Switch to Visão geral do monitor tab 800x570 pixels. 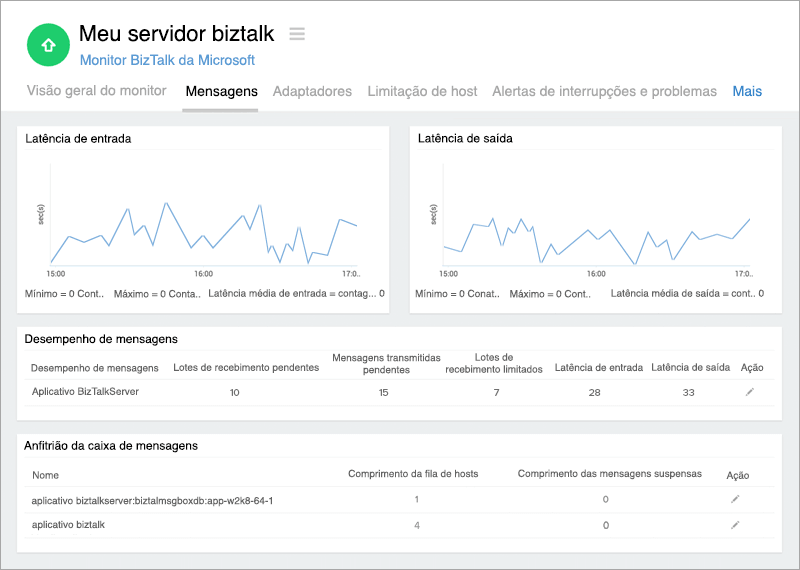click(96, 91)
